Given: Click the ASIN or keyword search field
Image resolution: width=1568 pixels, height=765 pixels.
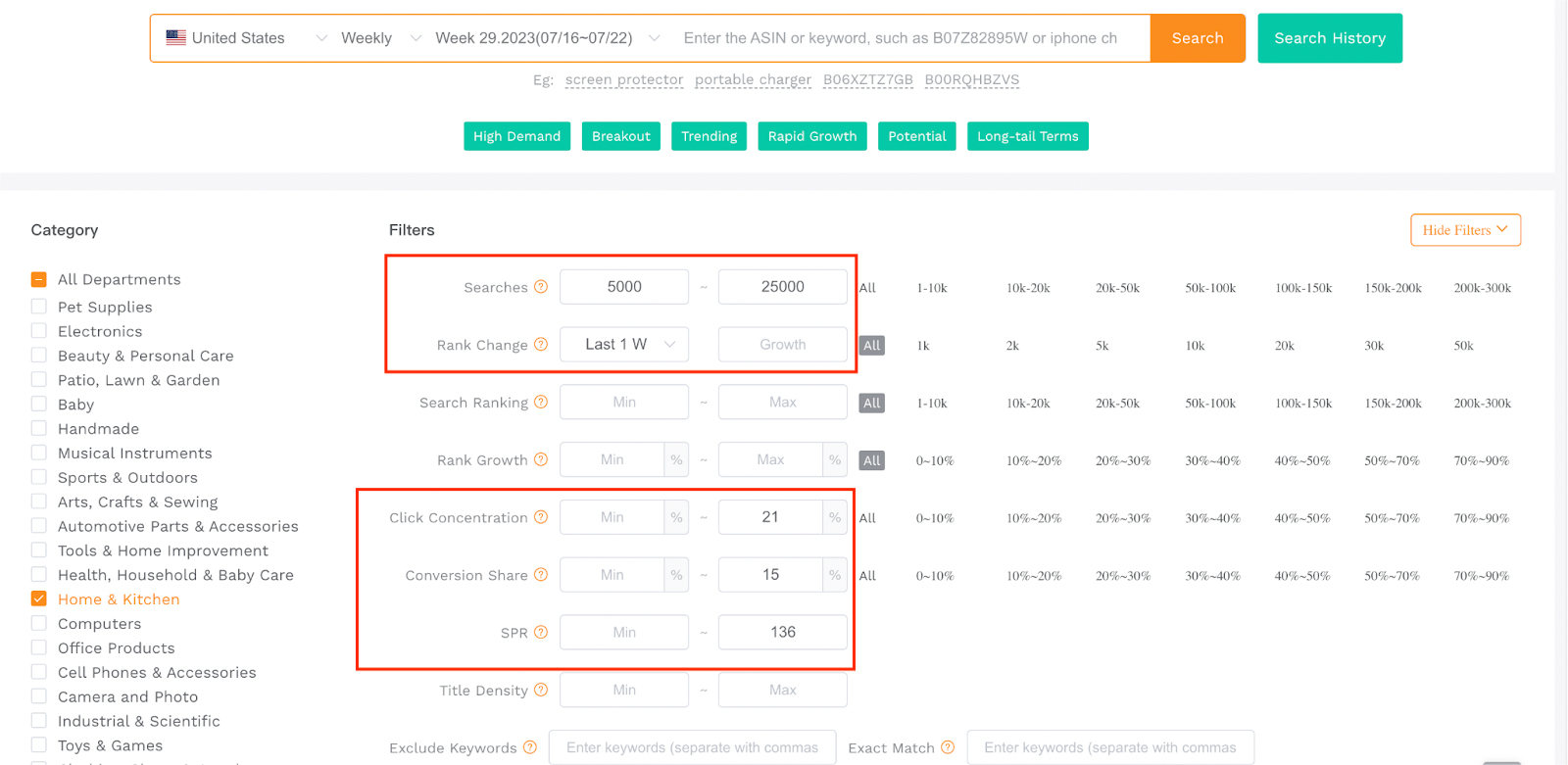Looking at the screenshot, I should tap(911, 38).
